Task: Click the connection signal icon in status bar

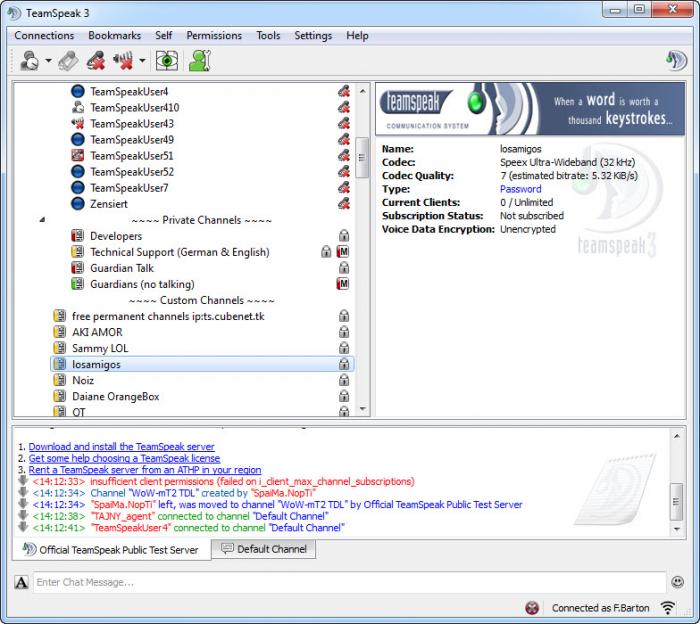Action: coord(668,608)
